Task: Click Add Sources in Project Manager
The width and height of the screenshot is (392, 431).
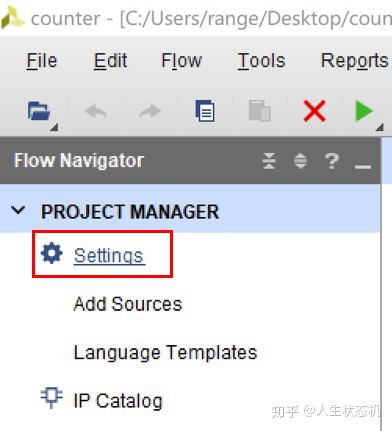Action: point(128,304)
